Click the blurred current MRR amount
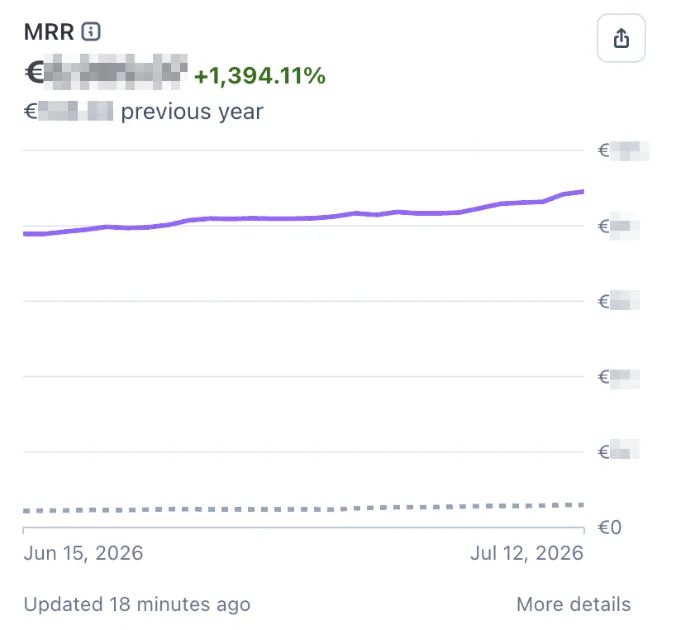Viewport: 676px width, 630px height. (x=106, y=72)
